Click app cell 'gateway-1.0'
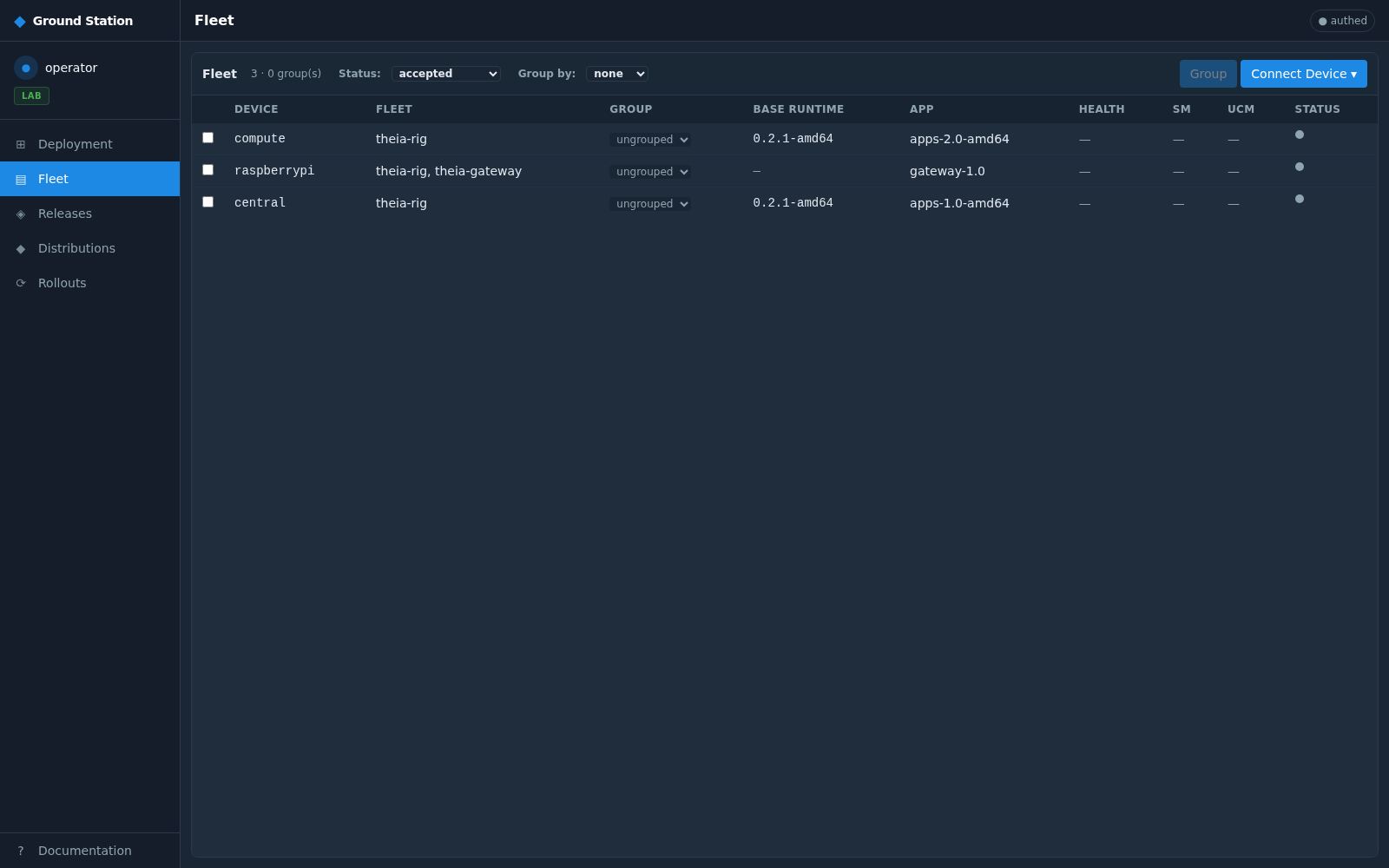This screenshot has height=868, width=1389. (947, 171)
